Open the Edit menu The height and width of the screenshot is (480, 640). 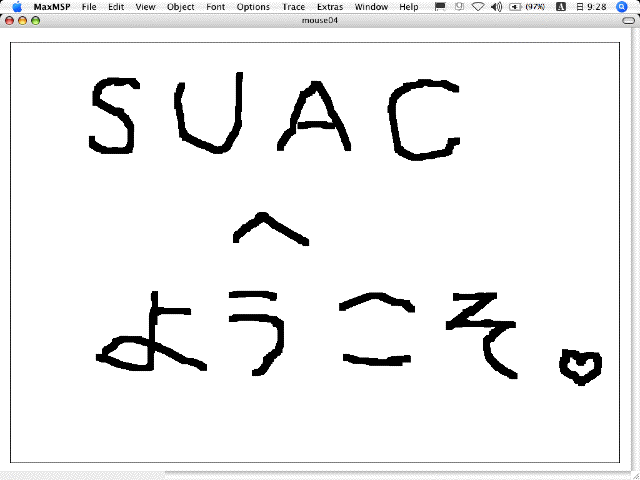pyautogui.click(x=116, y=7)
